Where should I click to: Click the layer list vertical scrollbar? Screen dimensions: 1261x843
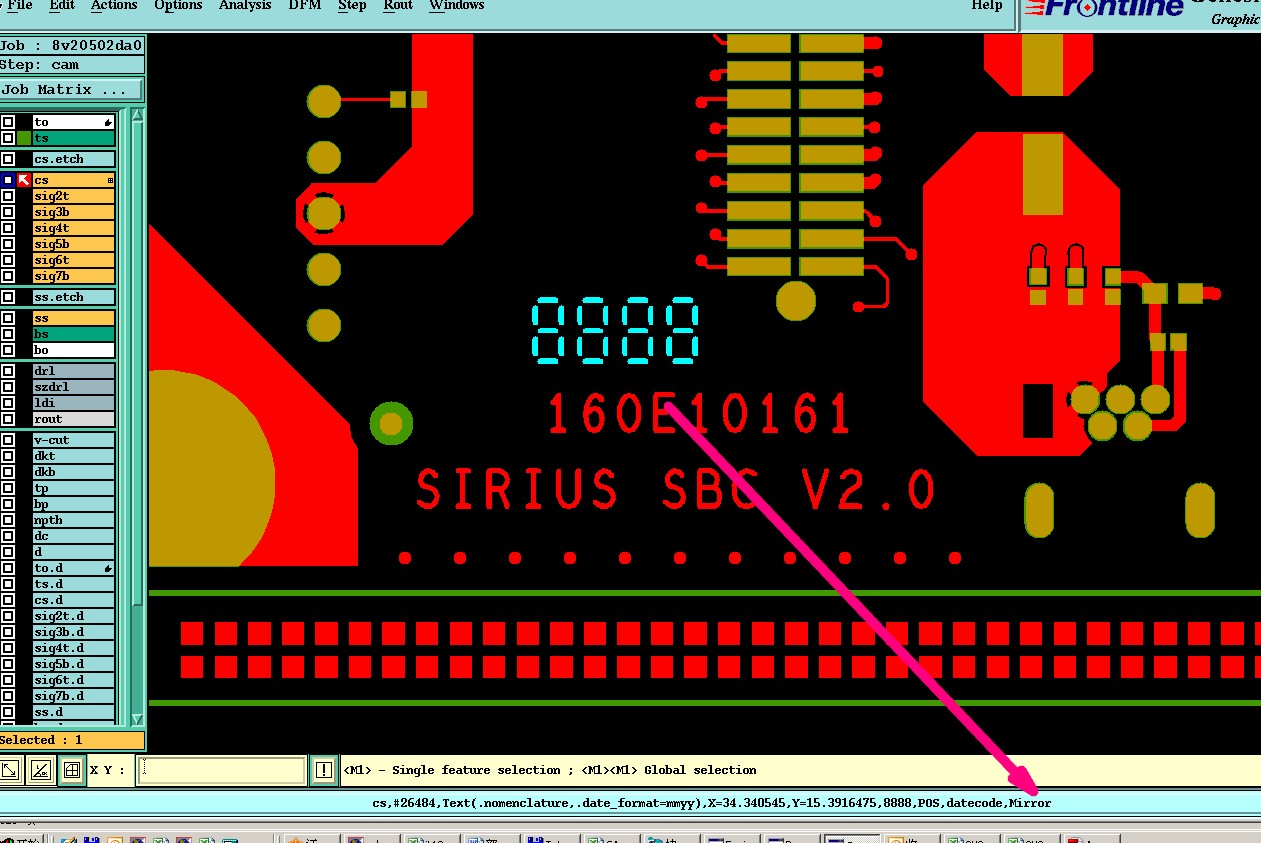(137, 417)
